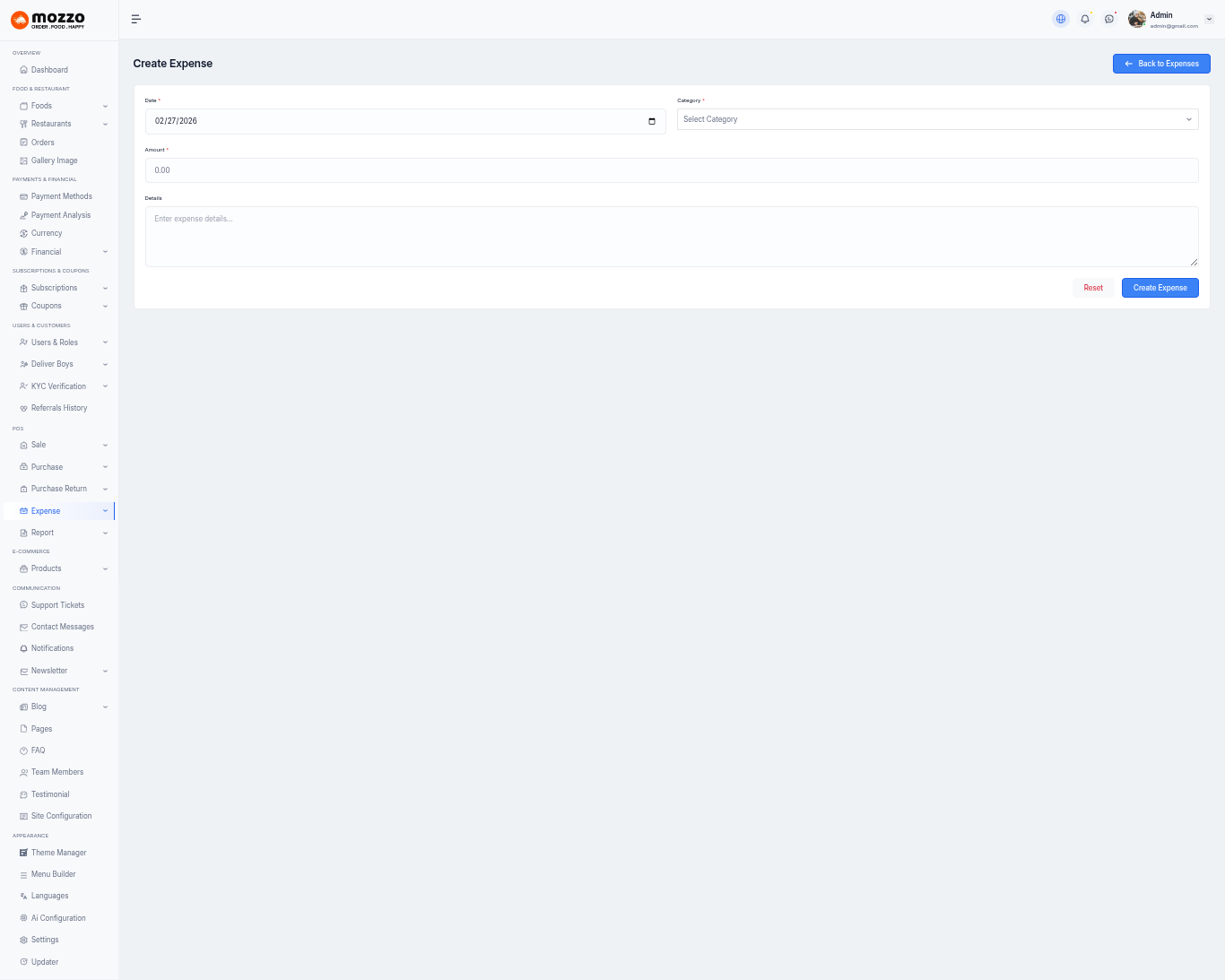Open the chat messages icon in header
Image resolution: width=1225 pixels, height=980 pixels.
click(x=1109, y=19)
